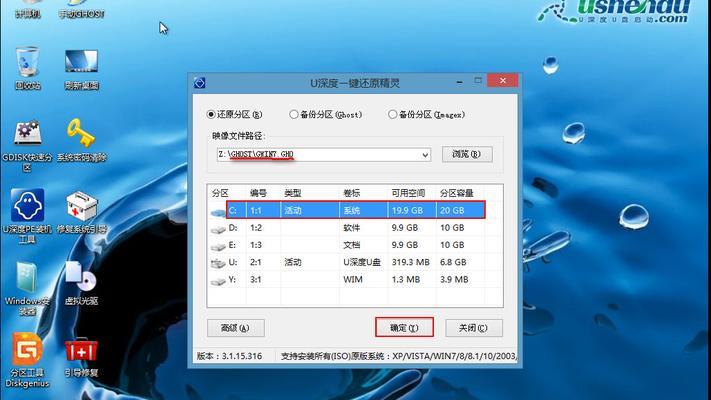Image resolution: width=711 pixels, height=400 pixels.
Task: Close the dialog with the red X
Action: click(x=502, y=81)
